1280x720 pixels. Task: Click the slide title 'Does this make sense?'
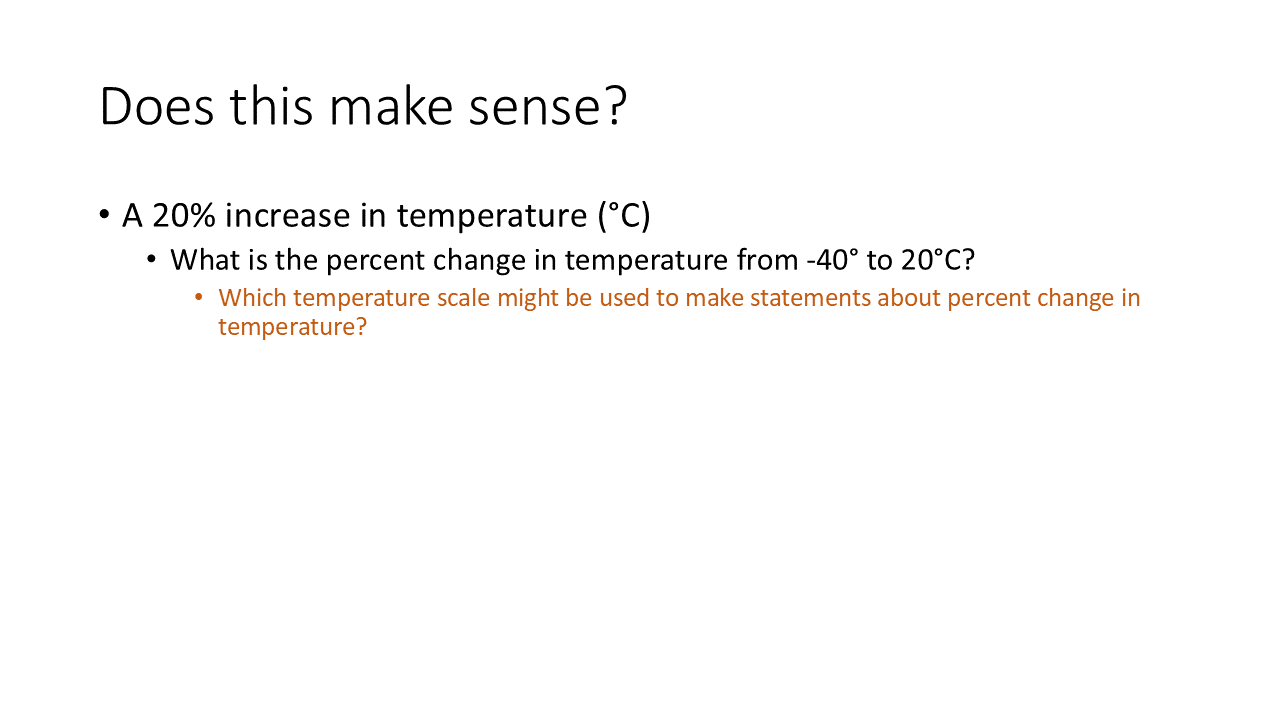(x=363, y=106)
